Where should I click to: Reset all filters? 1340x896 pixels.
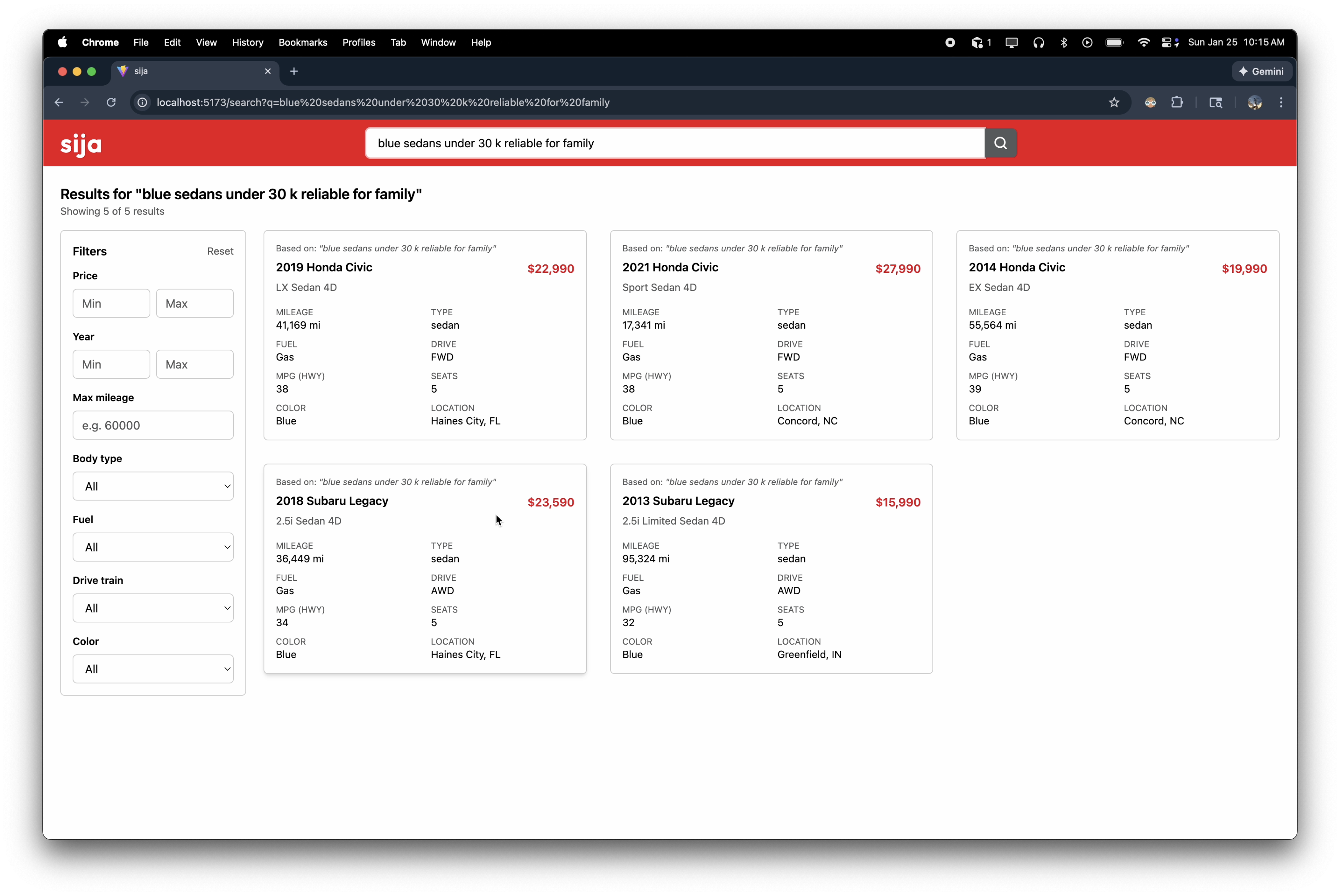(x=220, y=251)
